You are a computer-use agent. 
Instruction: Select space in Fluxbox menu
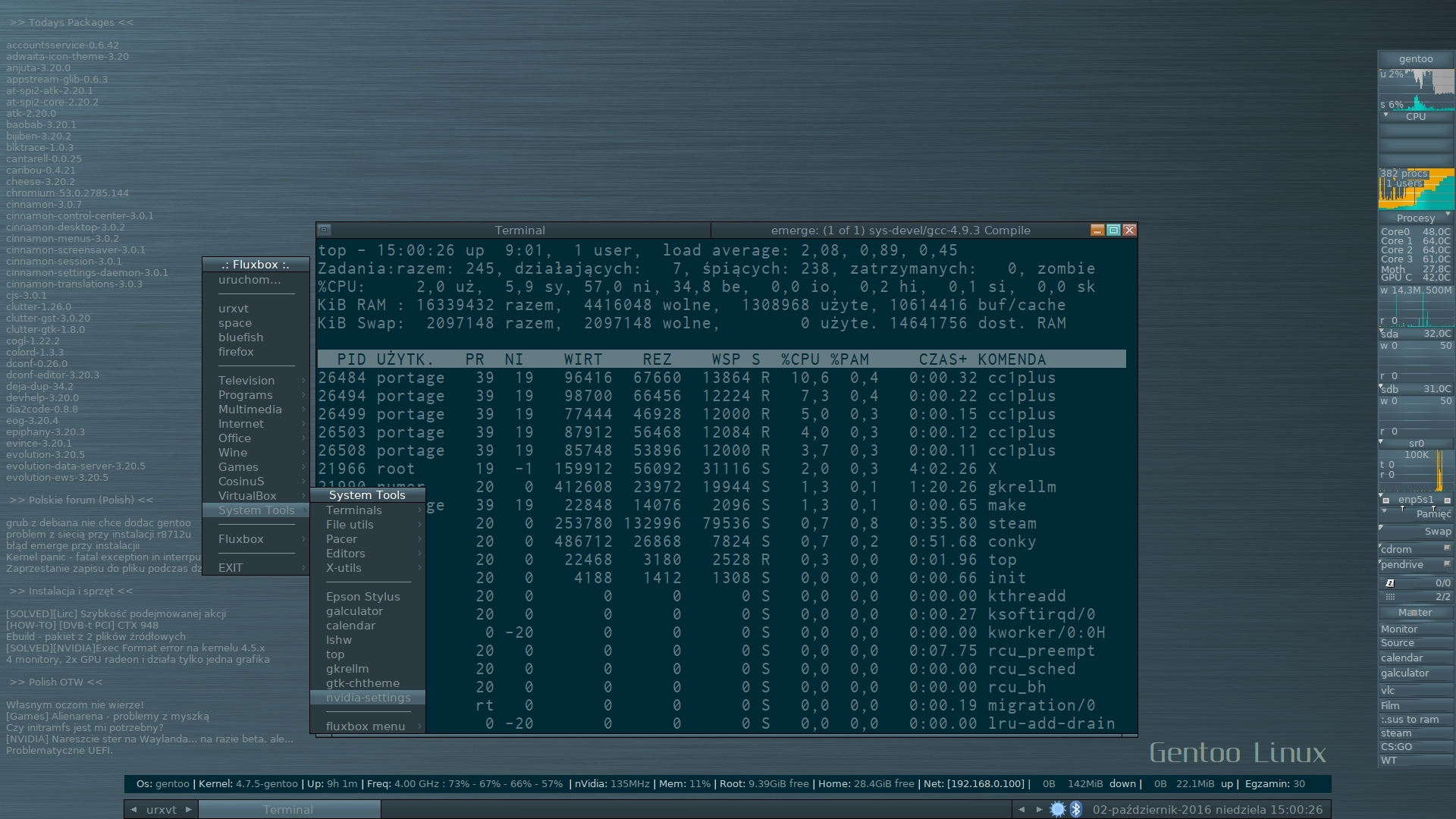256,323
